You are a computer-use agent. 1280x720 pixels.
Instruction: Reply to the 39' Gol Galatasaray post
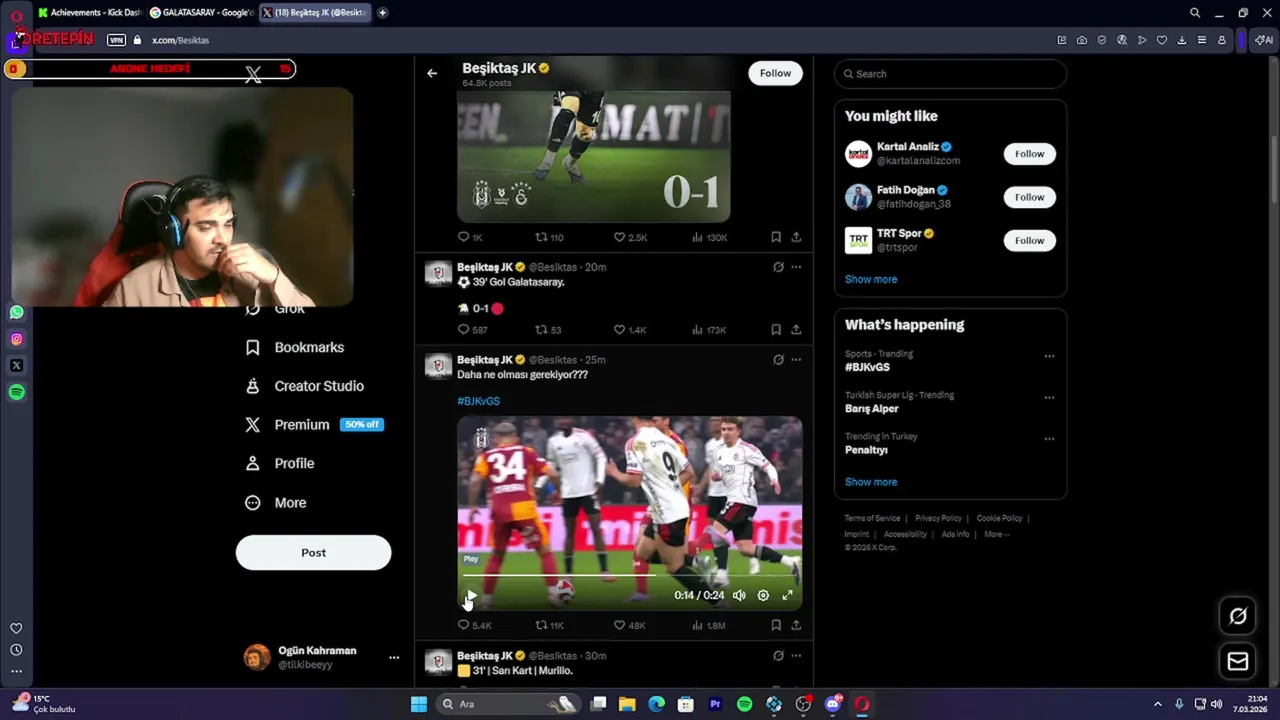tap(472, 330)
